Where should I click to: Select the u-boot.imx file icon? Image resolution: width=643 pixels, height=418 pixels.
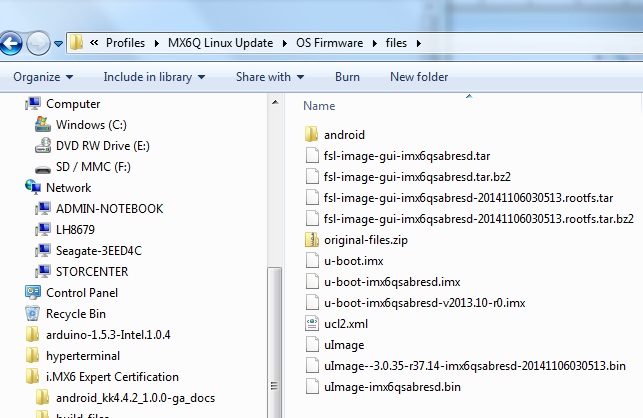click(312, 260)
